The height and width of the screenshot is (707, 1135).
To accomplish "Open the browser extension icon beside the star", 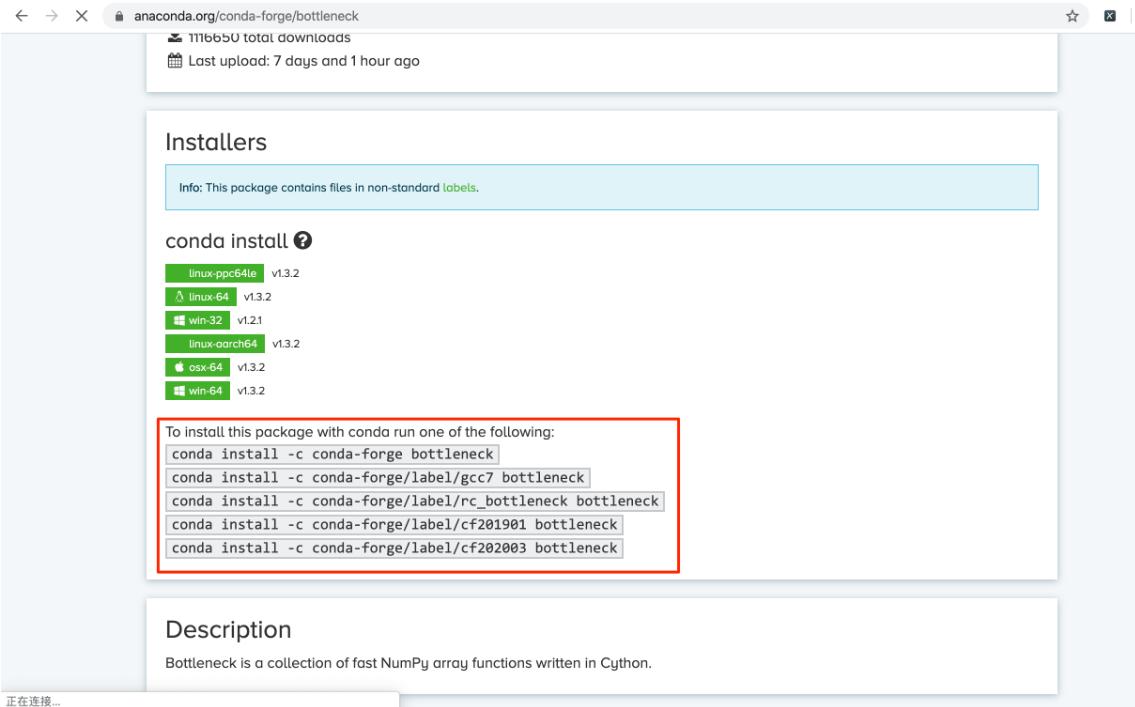I will pos(1110,16).
